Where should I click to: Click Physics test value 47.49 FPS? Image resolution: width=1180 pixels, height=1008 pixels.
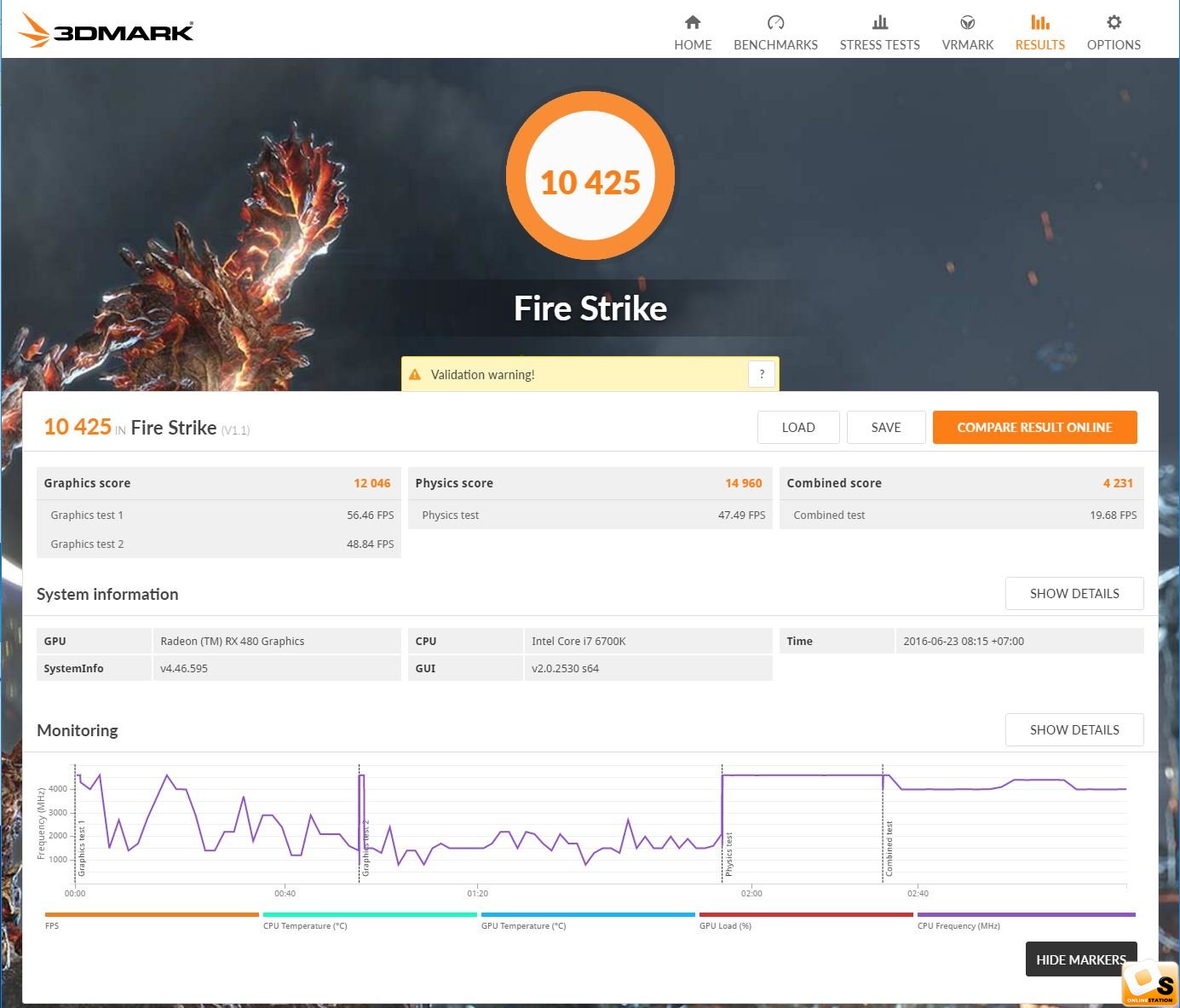(742, 516)
